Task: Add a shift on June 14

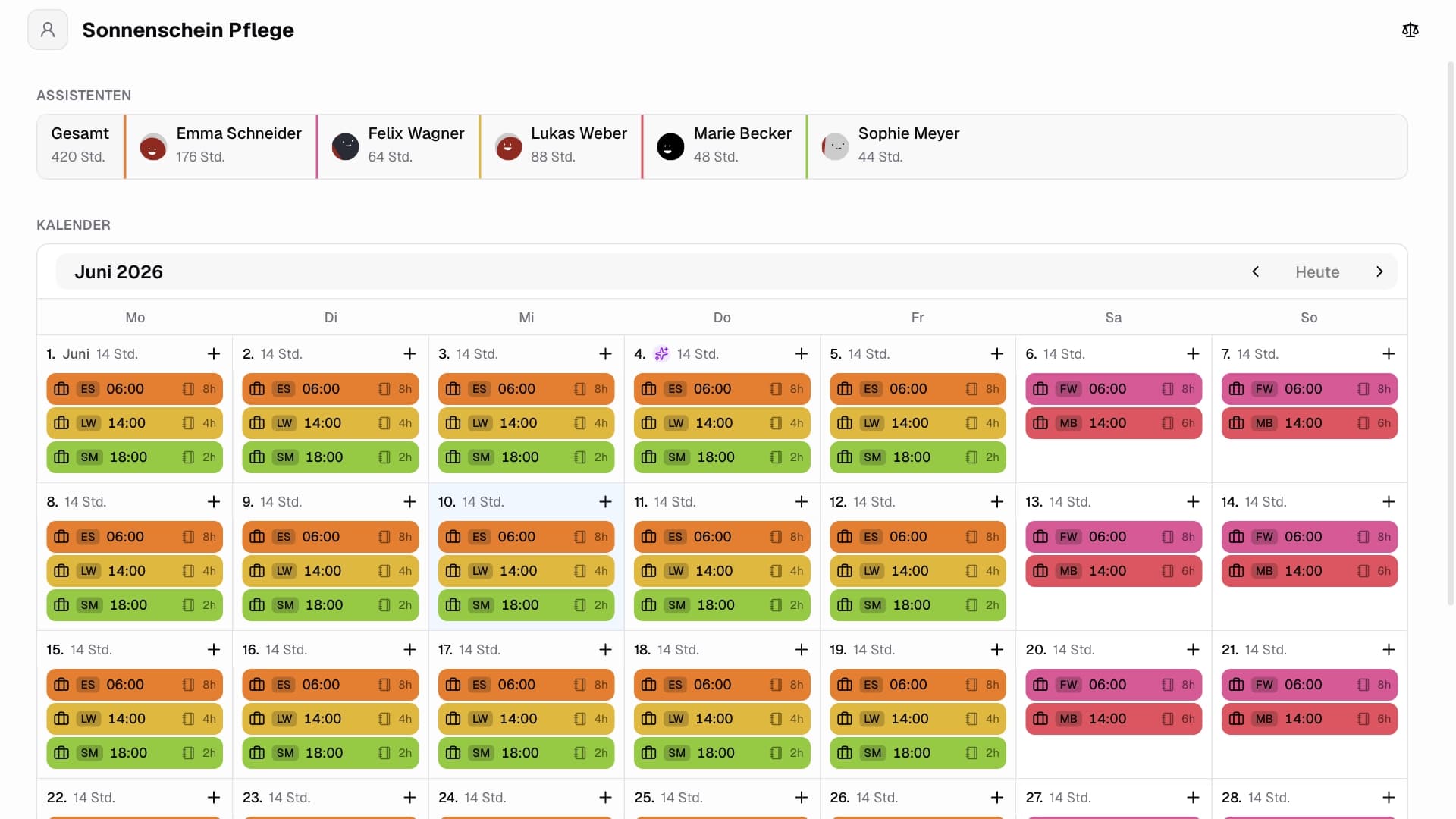Action: click(1389, 502)
